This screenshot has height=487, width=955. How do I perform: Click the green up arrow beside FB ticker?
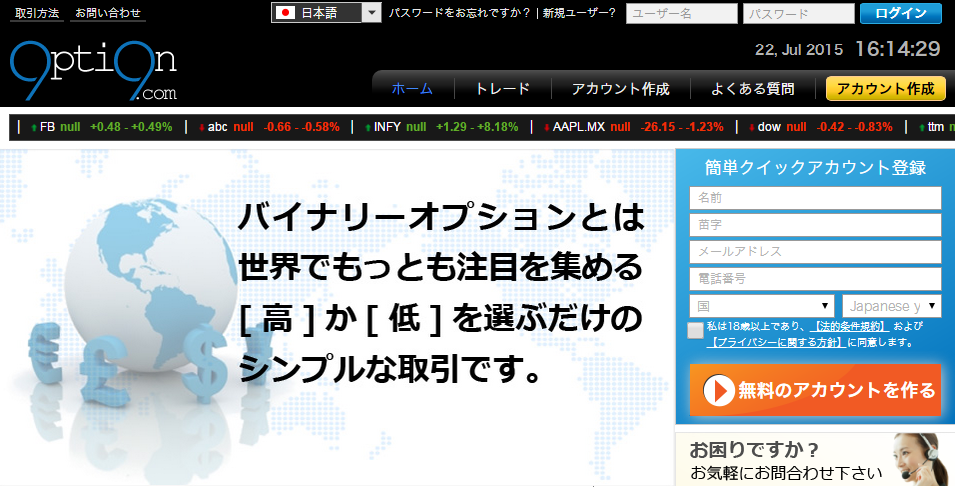coord(33,127)
